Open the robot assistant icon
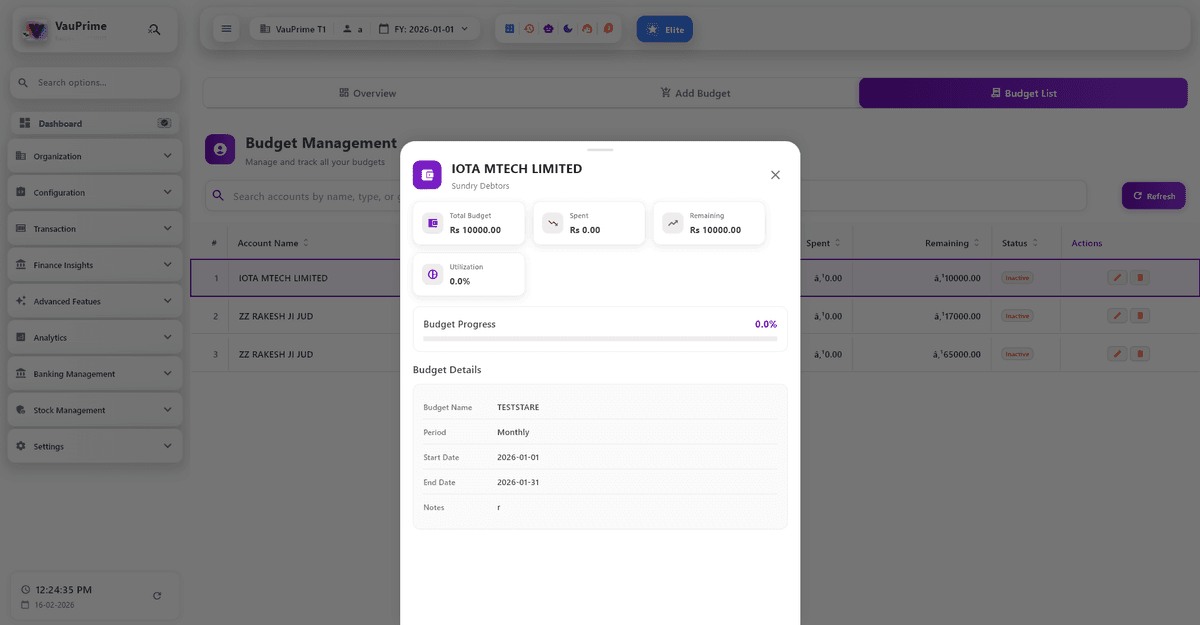This screenshot has height=625, width=1200. pos(548,29)
